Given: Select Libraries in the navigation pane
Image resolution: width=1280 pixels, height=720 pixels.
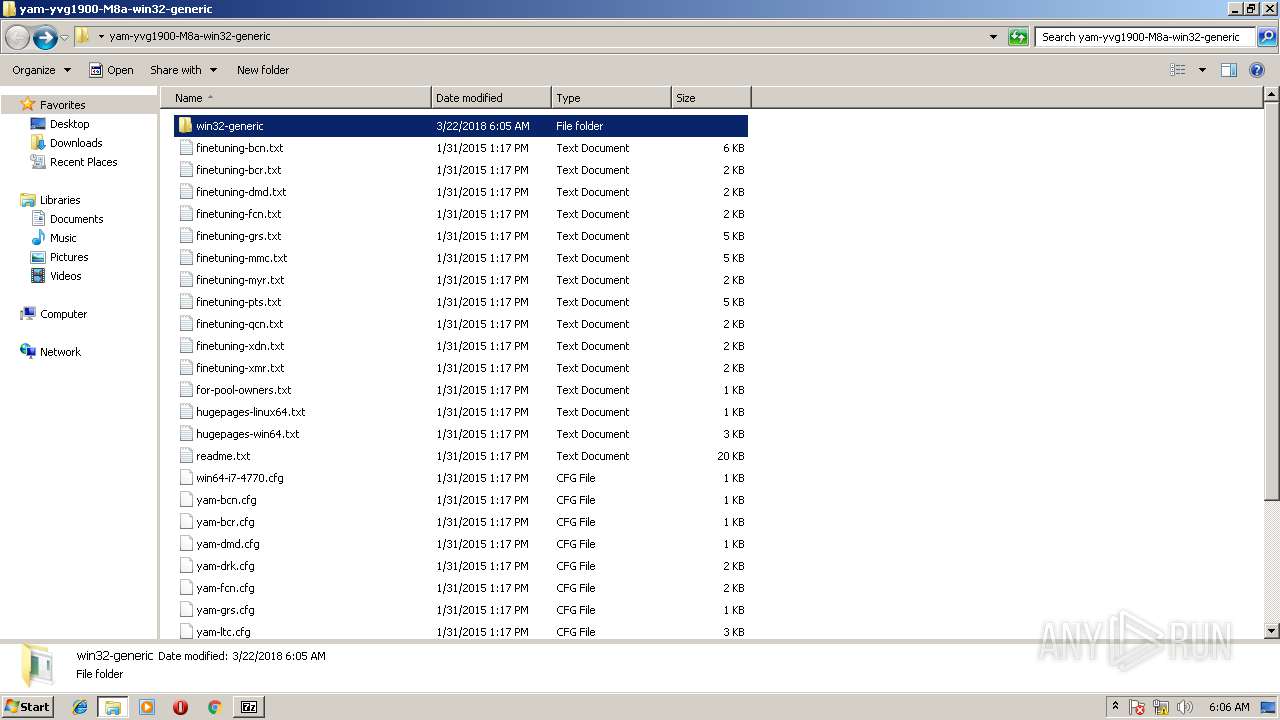Looking at the screenshot, I should click(x=59, y=200).
